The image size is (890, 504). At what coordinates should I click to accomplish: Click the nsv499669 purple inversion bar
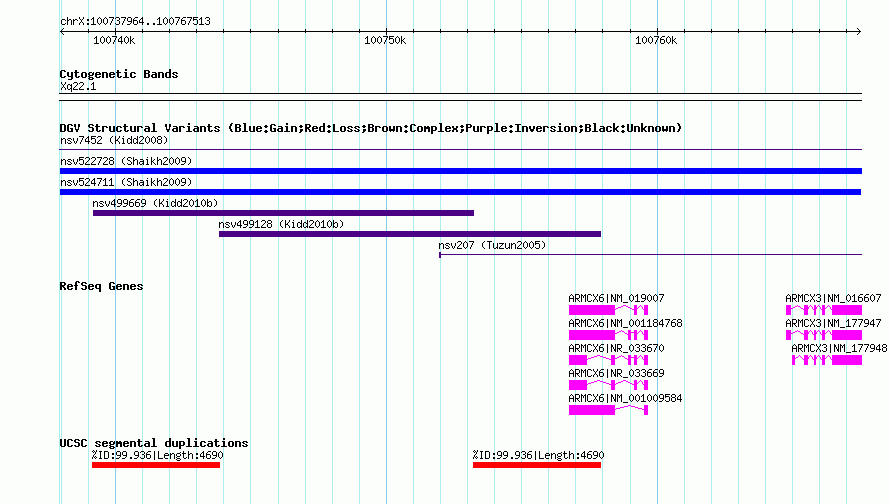click(x=283, y=213)
